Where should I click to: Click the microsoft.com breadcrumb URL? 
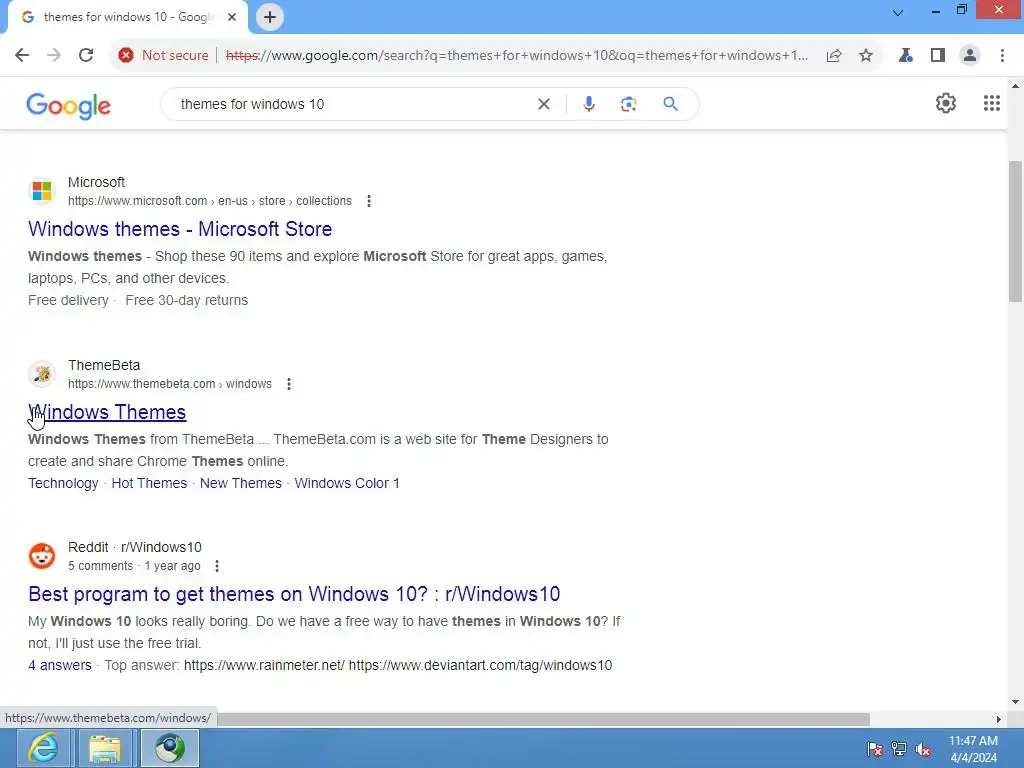tap(210, 201)
